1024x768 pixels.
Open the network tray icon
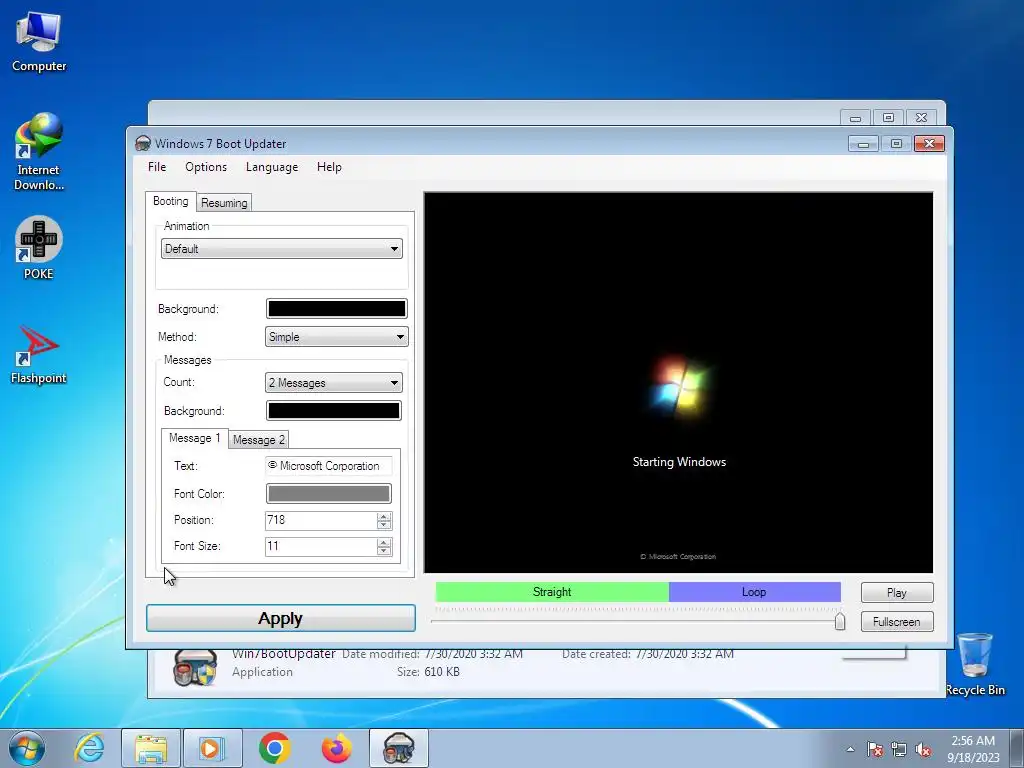tap(899, 749)
